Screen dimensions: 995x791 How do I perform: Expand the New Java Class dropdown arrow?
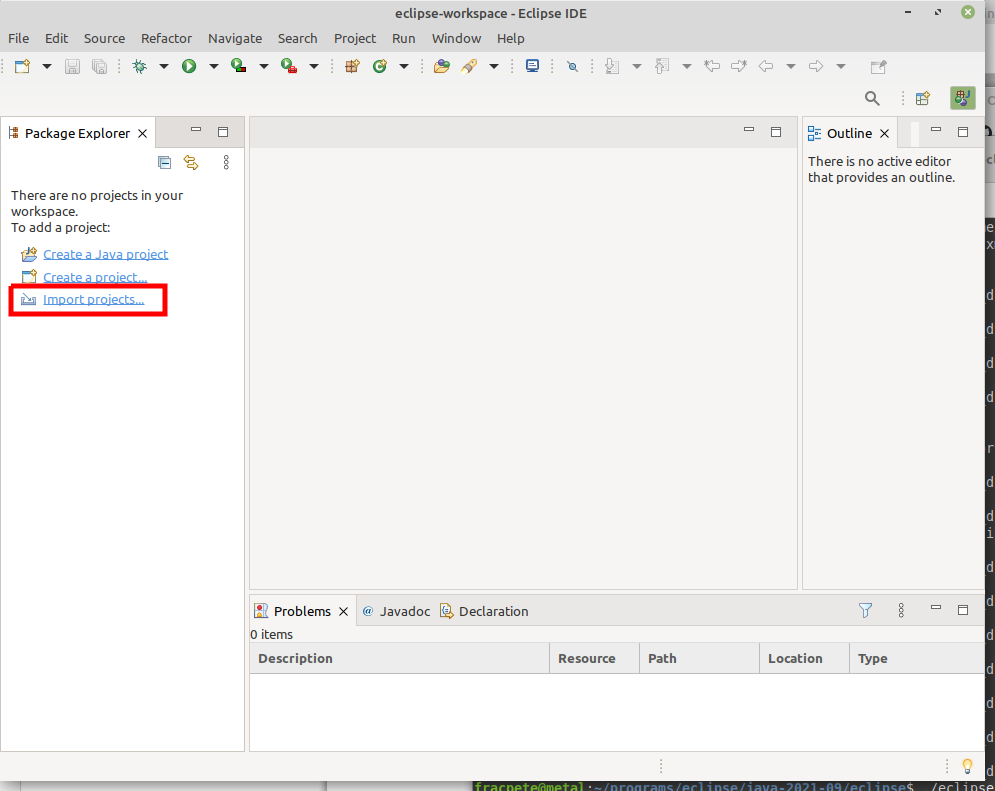coord(404,66)
